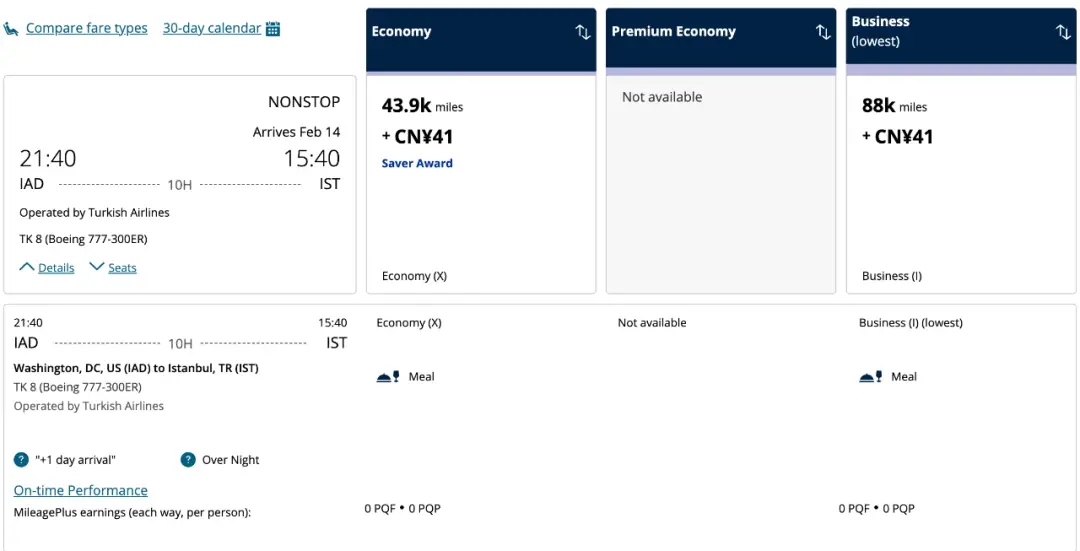Screen dimensions: 1080x551
Task: Collapse the flight Details section
Action: [x=47, y=268]
